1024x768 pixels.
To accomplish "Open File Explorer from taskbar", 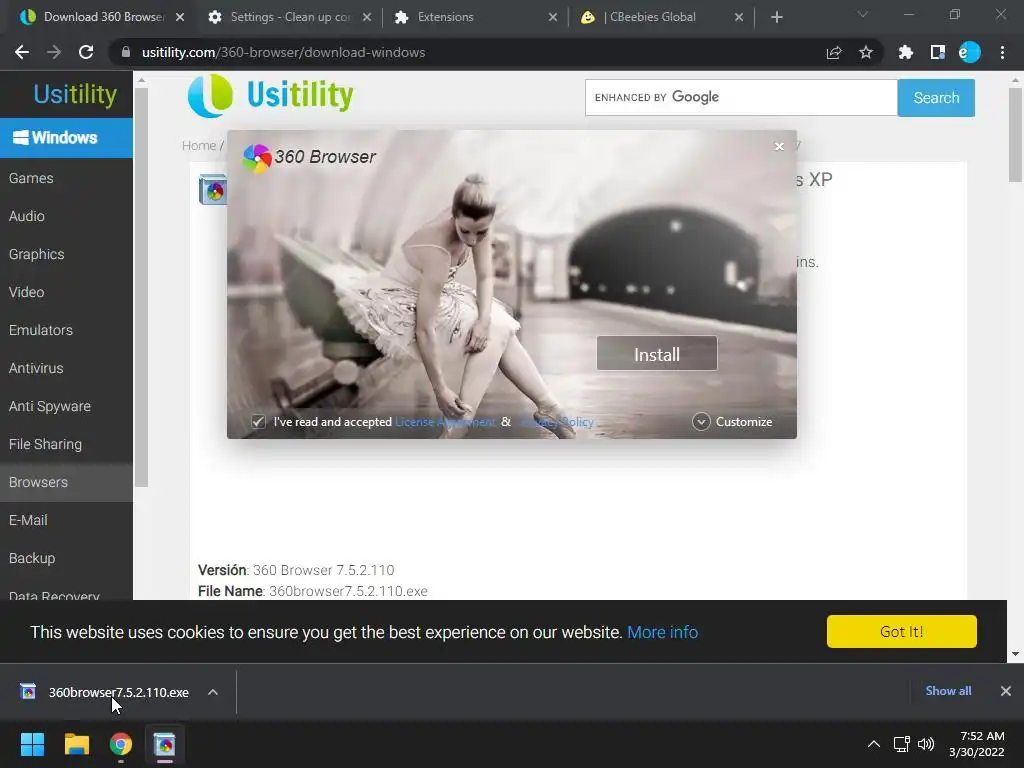I will click(76, 744).
